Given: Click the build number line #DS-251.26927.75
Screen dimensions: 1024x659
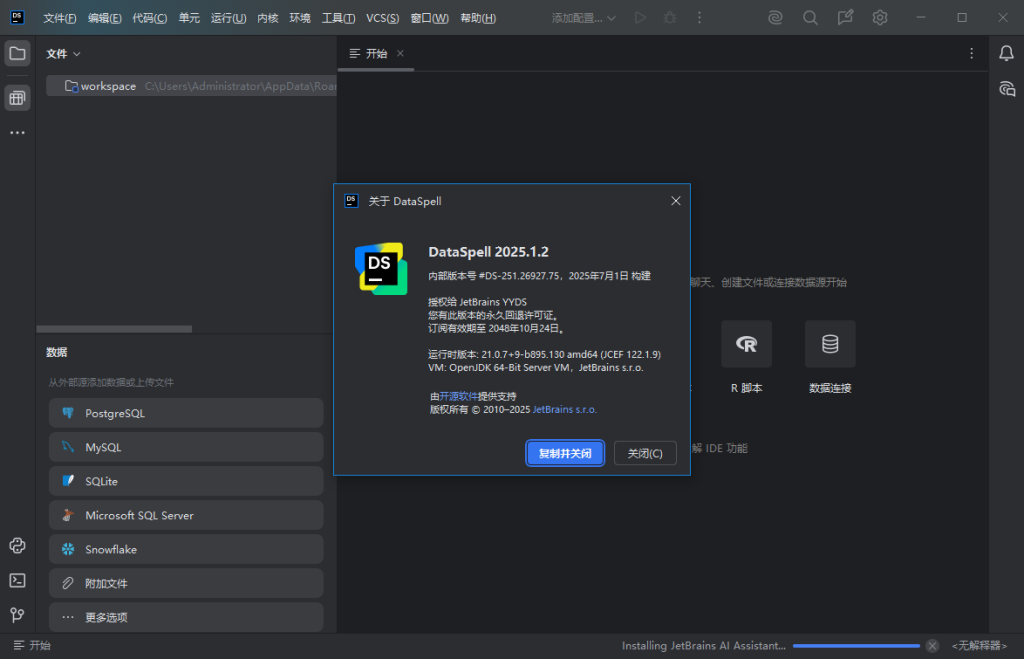Looking at the screenshot, I should pos(539,276).
